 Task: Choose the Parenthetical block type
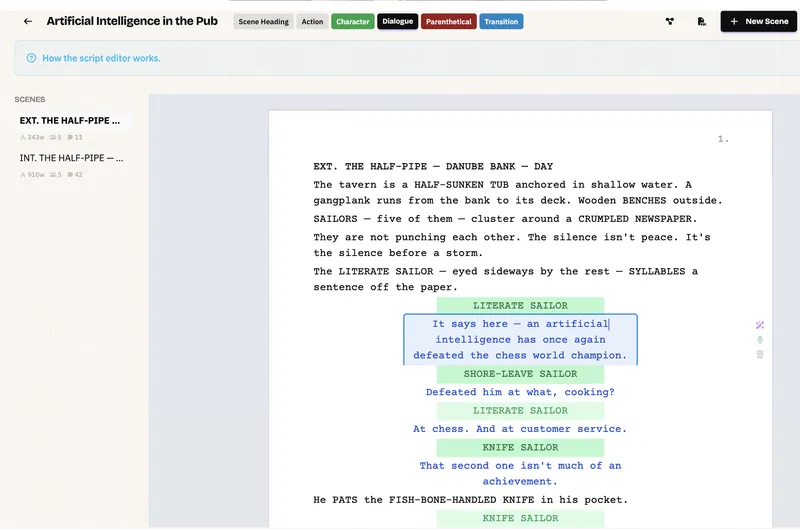(x=448, y=21)
